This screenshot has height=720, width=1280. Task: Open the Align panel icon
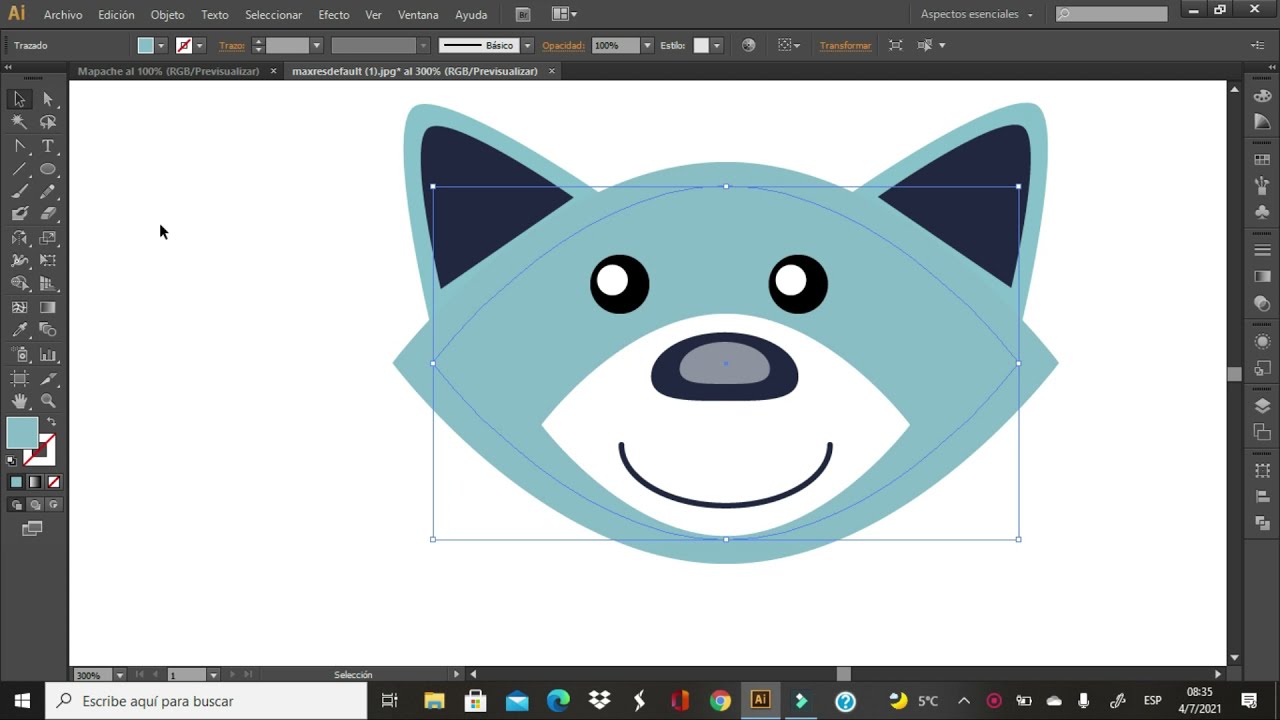coord(1262,497)
